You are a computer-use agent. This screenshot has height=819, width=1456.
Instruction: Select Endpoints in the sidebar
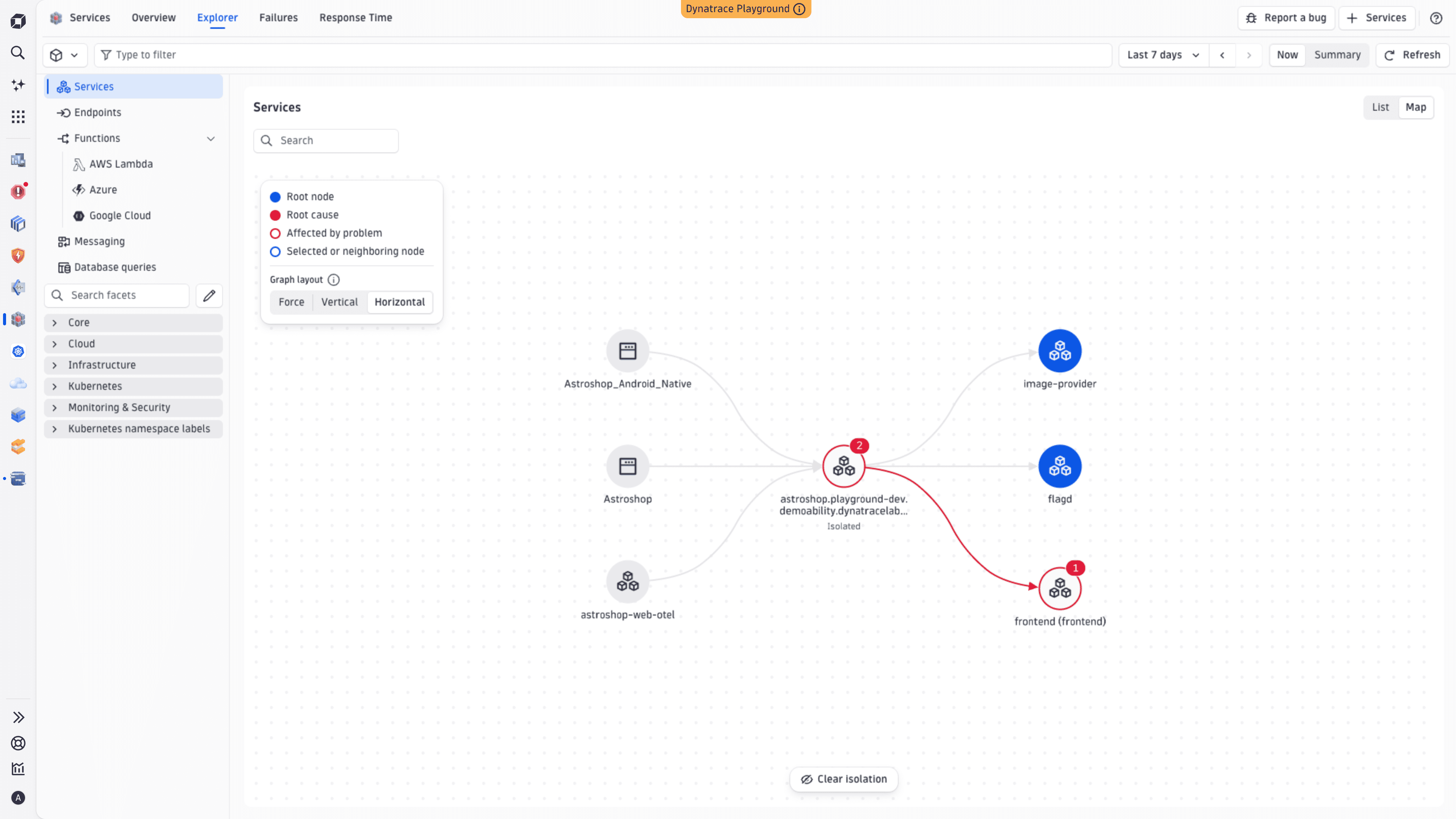(133, 113)
